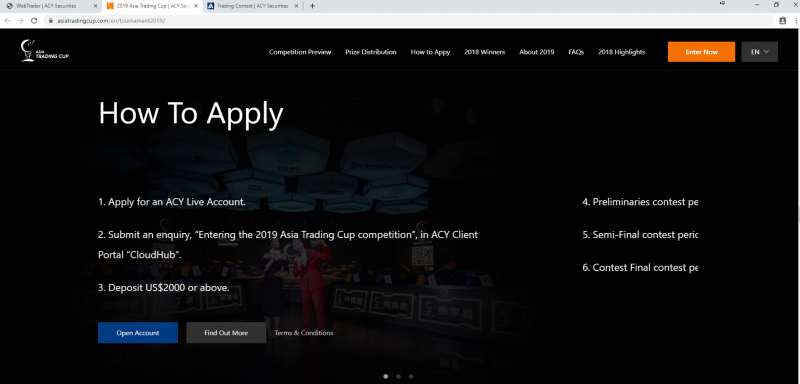The width and height of the screenshot is (800, 384).
Task: Open the Chrome three-dot menu
Action: click(796, 21)
